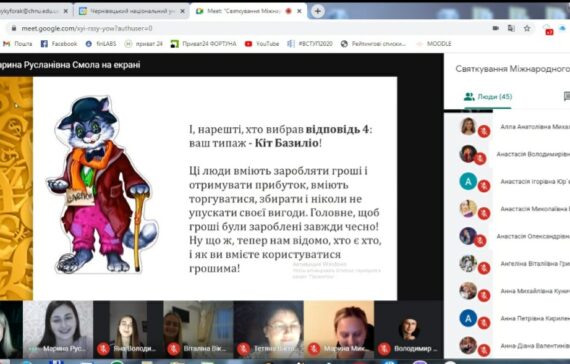Open a new browser tab

coord(317,11)
